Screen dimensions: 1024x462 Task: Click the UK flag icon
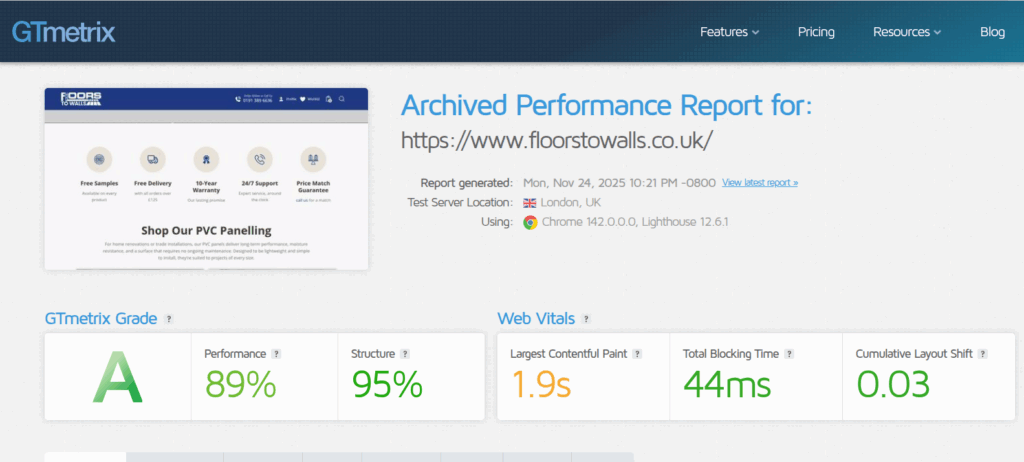(x=529, y=202)
